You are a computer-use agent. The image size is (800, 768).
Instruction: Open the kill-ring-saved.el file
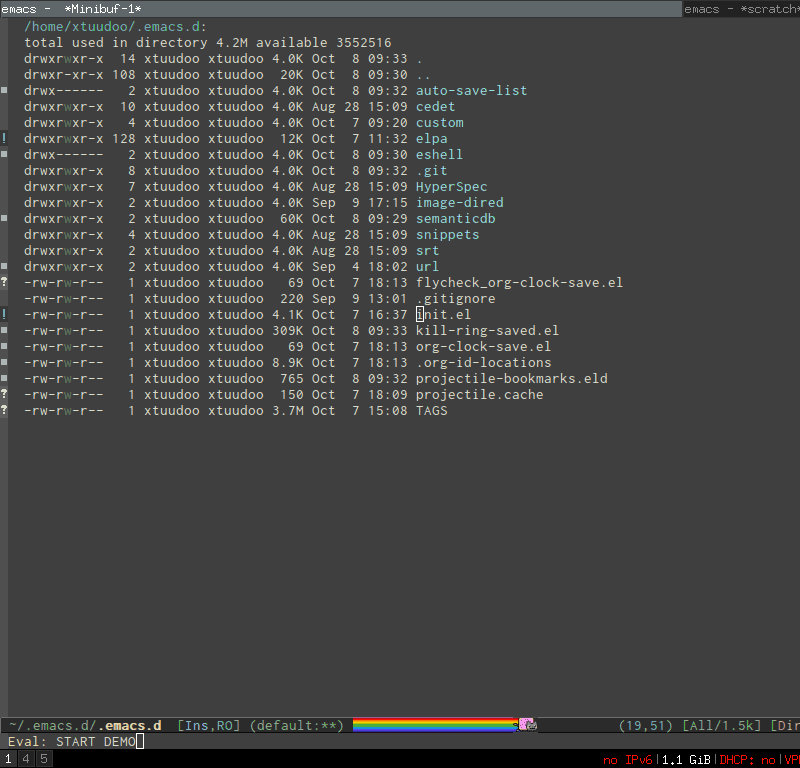(487, 331)
